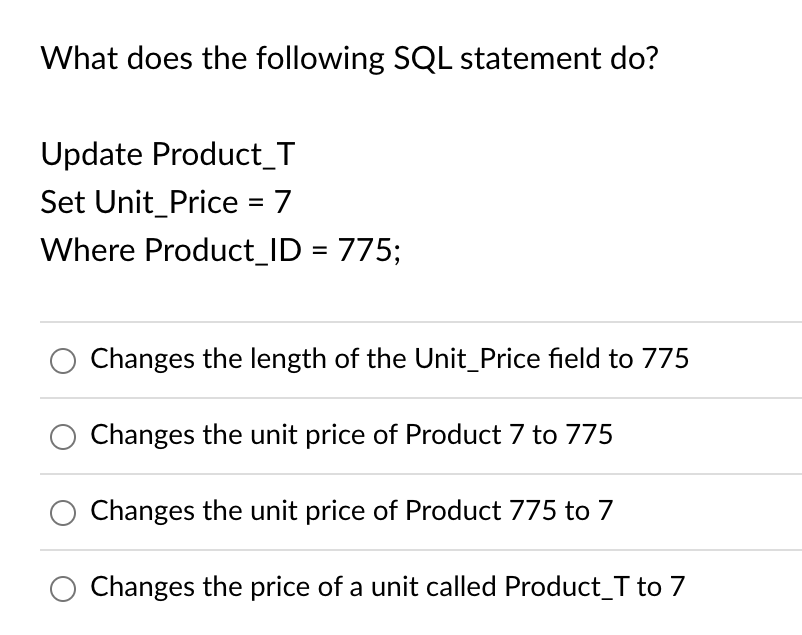Click 'Product_T' in the Update line
This screenshot has width=802, height=635.
[224, 154]
